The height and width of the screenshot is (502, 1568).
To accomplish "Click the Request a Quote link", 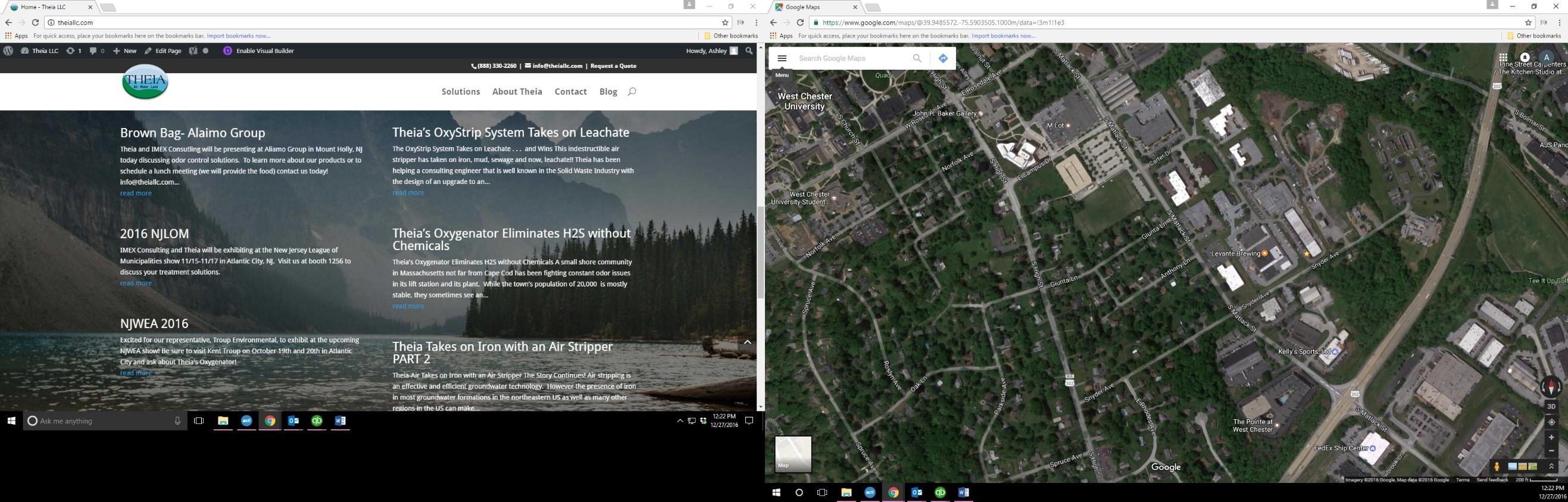I will point(613,66).
